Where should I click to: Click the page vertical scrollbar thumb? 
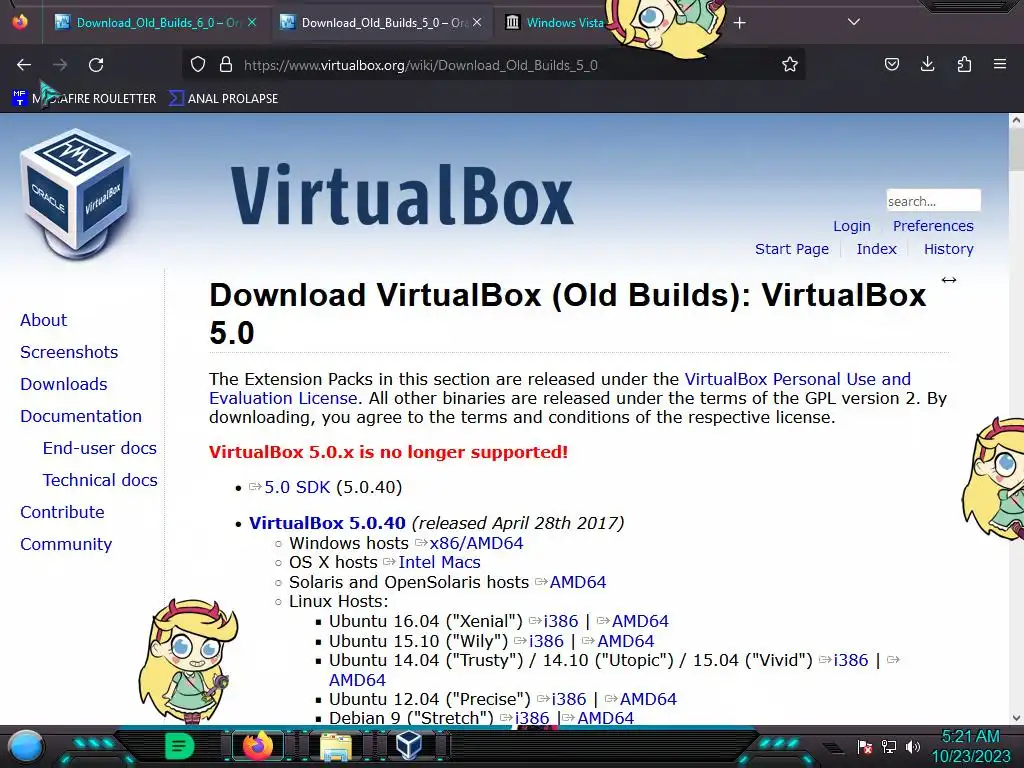[x=1016, y=150]
